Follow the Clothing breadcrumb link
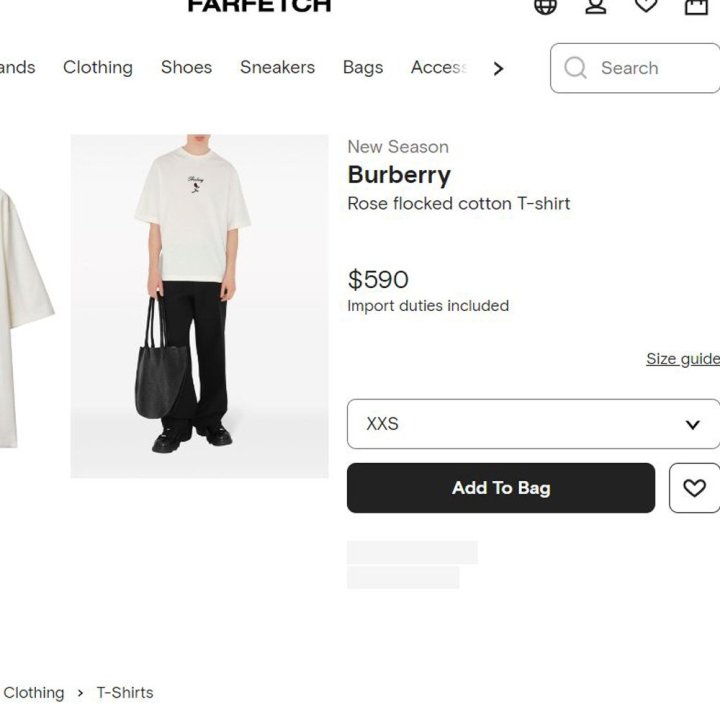Image resolution: width=720 pixels, height=720 pixels. point(34,693)
